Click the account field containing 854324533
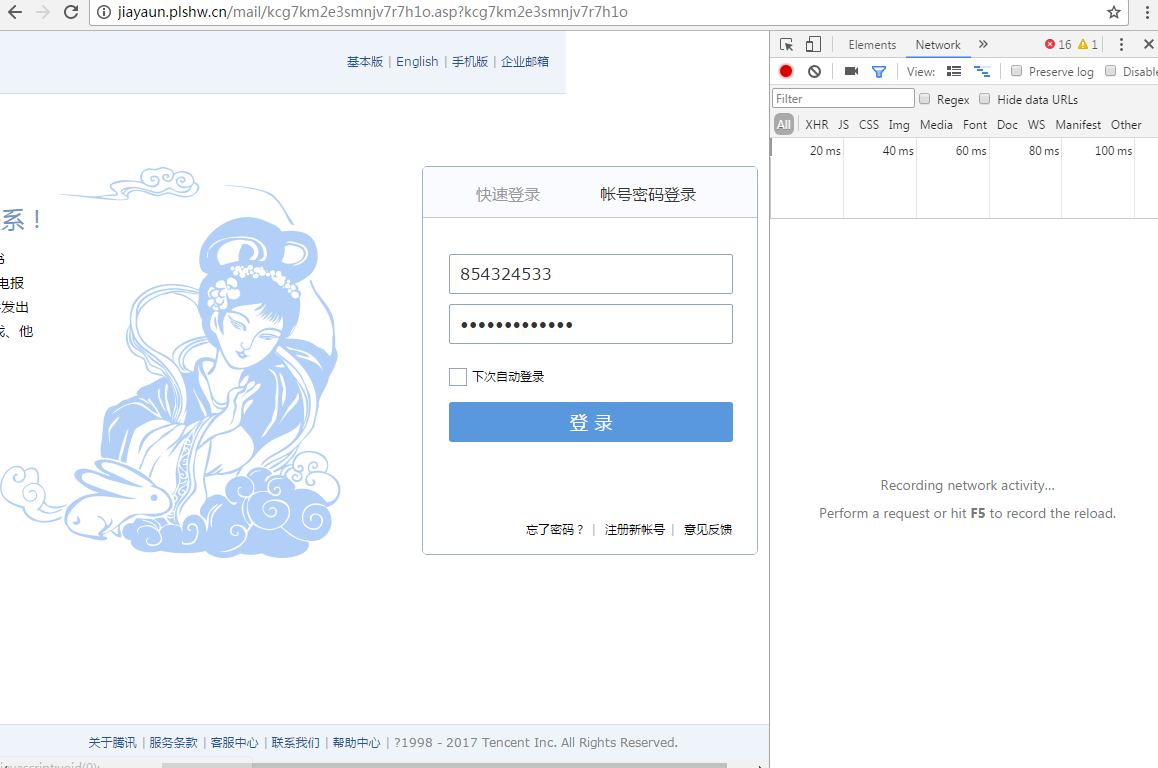Image resolution: width=1158 pixels, height=768 pixels. [591, 274]
